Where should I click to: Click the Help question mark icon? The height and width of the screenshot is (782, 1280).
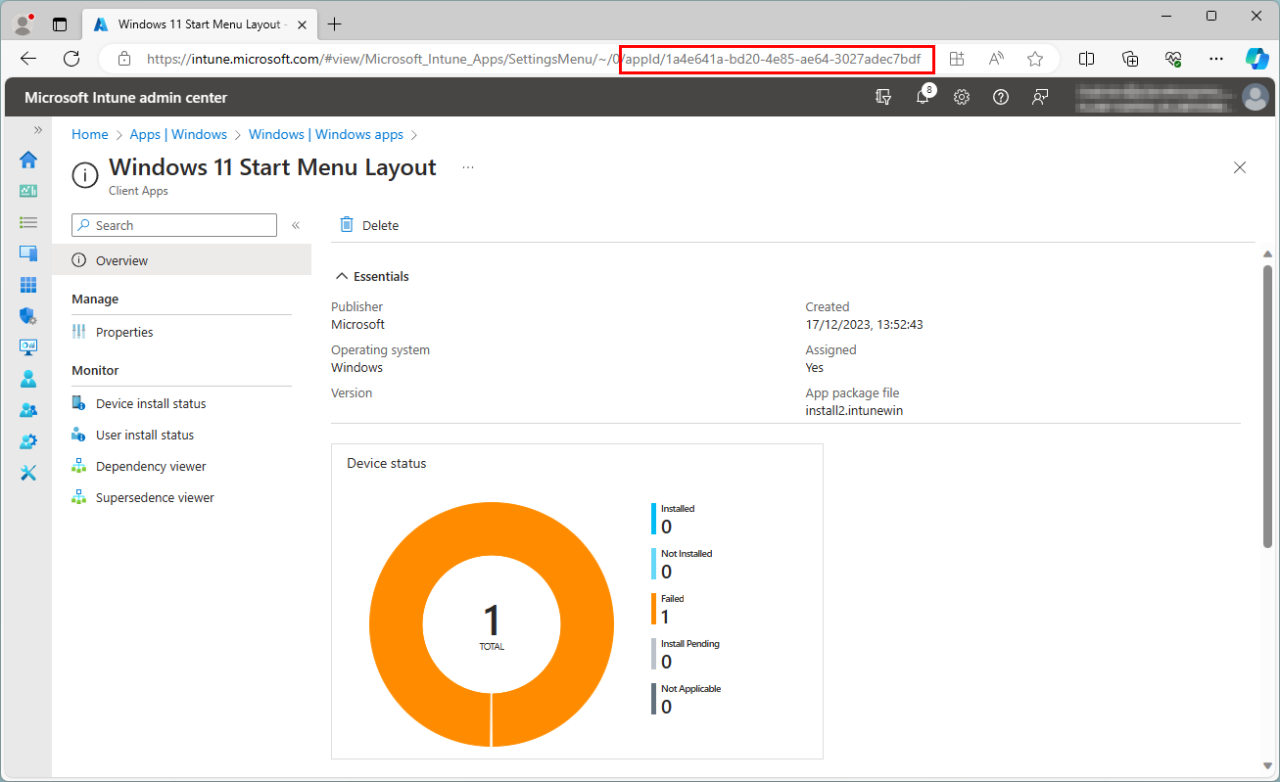[1000, 98]
